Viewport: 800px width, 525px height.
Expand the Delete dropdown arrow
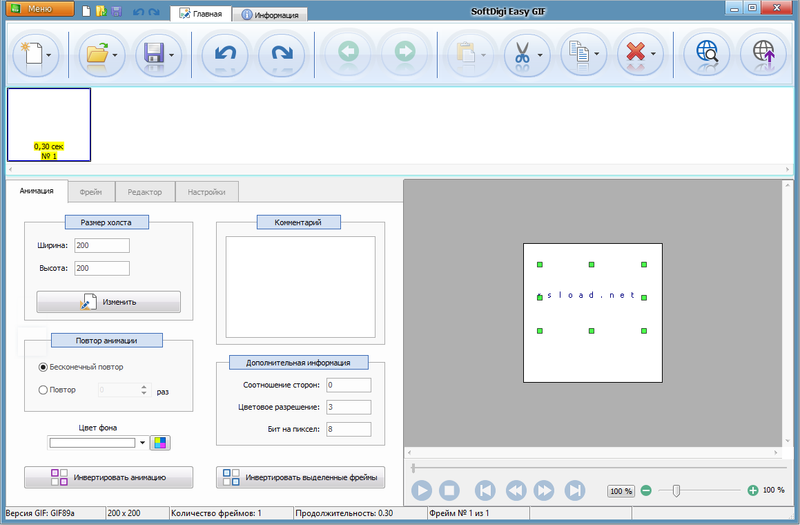point(653,54)
